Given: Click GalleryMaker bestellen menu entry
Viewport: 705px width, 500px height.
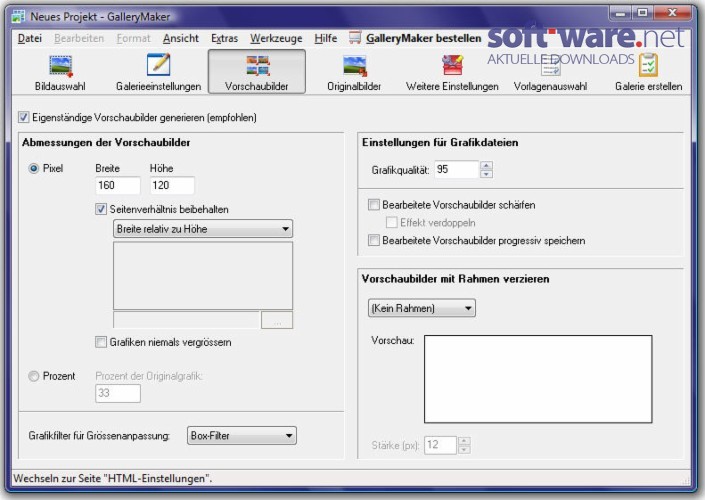Looking at the screenshot, I should pyautogui.click(x=424, y=39).
